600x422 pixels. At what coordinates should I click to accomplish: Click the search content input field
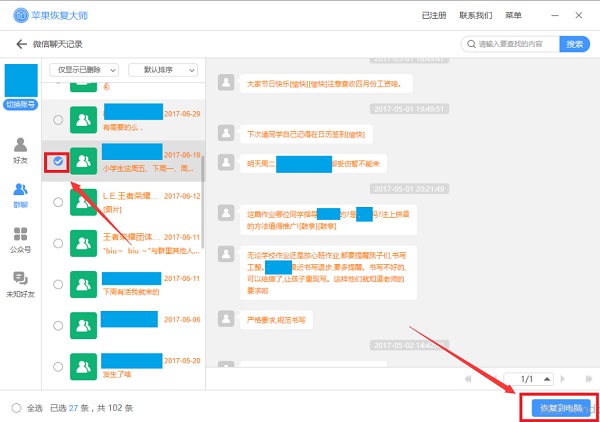[x=515, y=45]
